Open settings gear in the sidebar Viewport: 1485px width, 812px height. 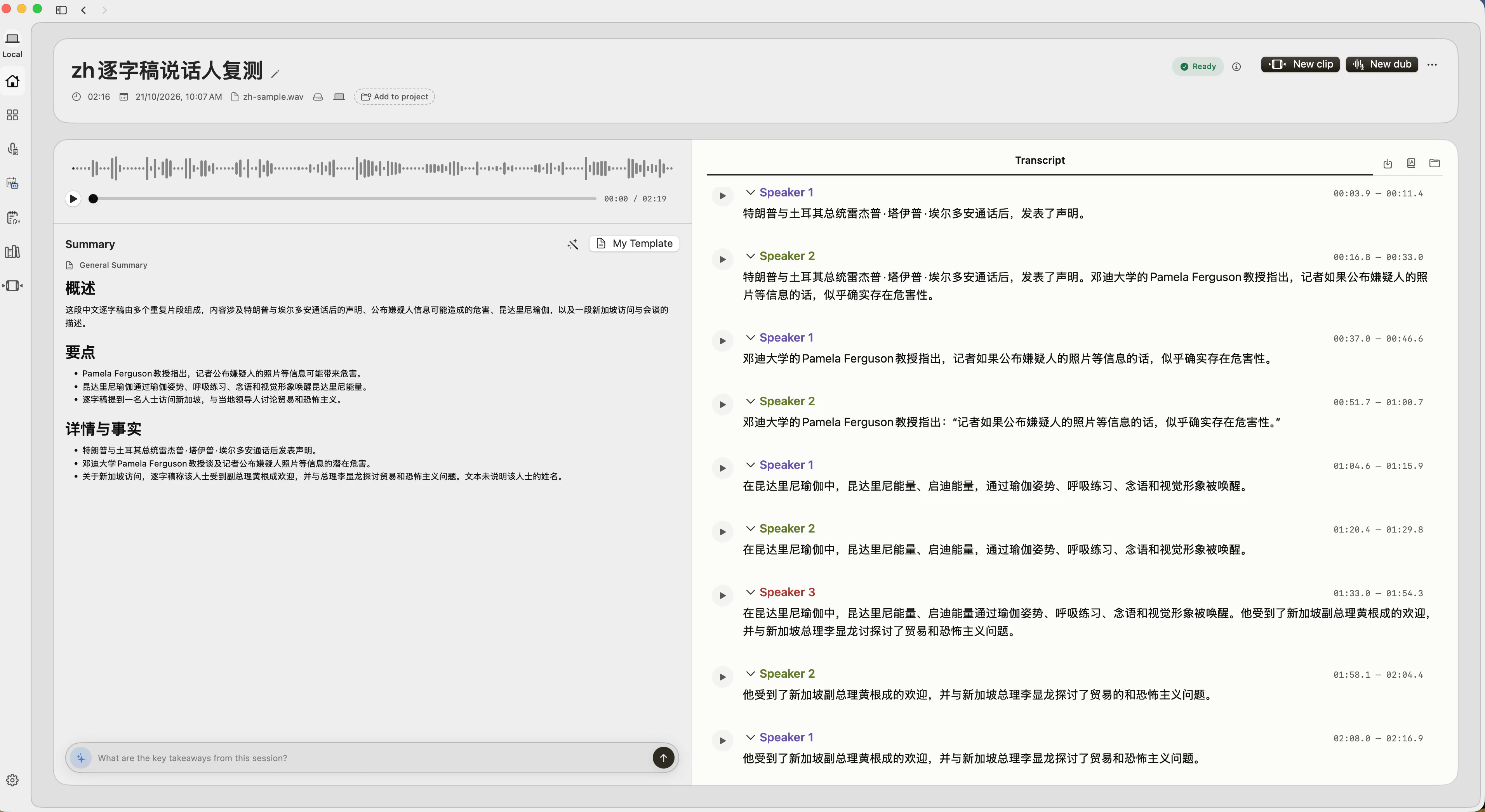[x=12, y=780]
